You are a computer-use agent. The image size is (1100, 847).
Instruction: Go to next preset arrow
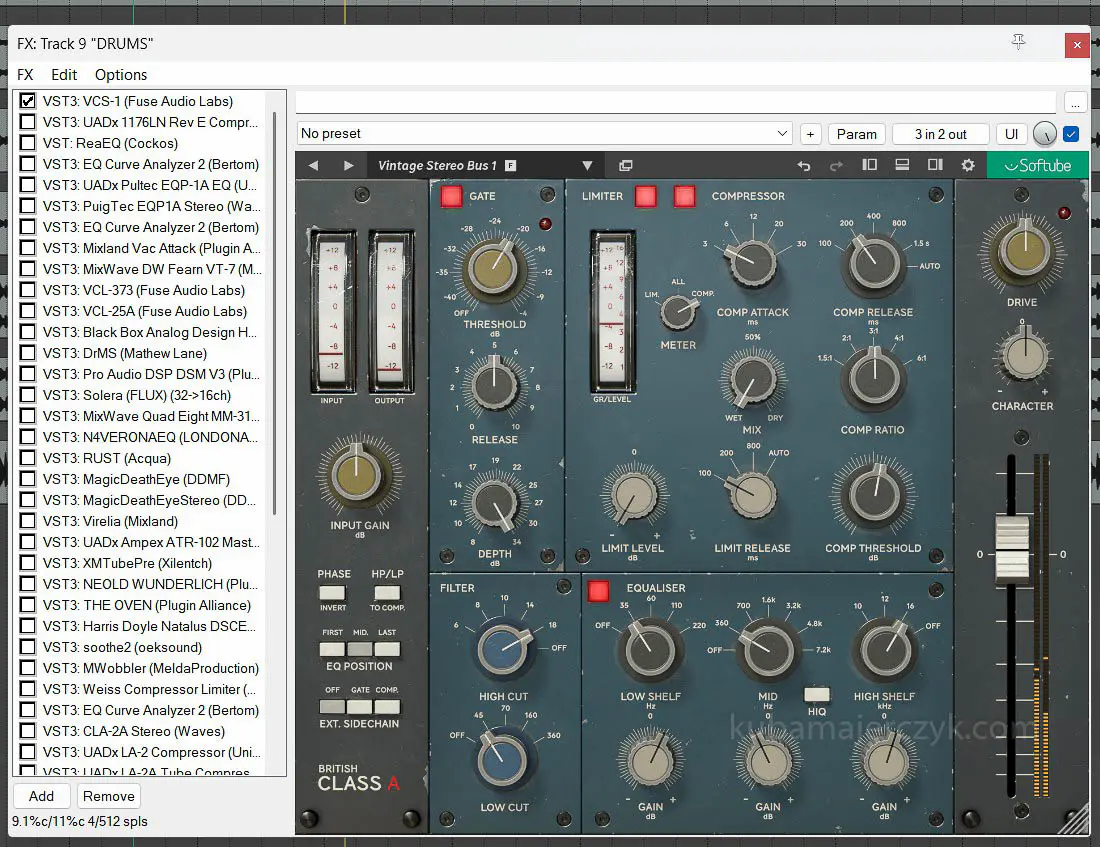click(x=348, y=166)
